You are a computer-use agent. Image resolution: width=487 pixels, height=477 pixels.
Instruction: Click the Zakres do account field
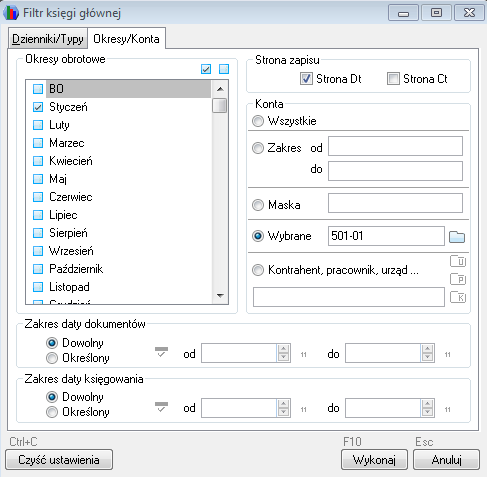(395, 171)
